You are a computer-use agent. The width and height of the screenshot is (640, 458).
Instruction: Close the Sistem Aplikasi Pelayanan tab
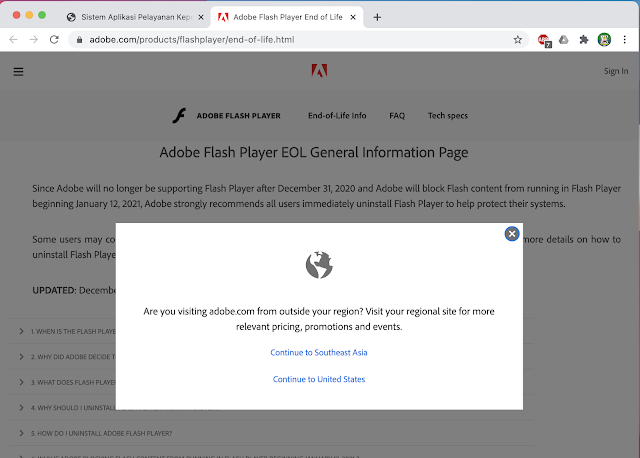click(x=201, y=17)
